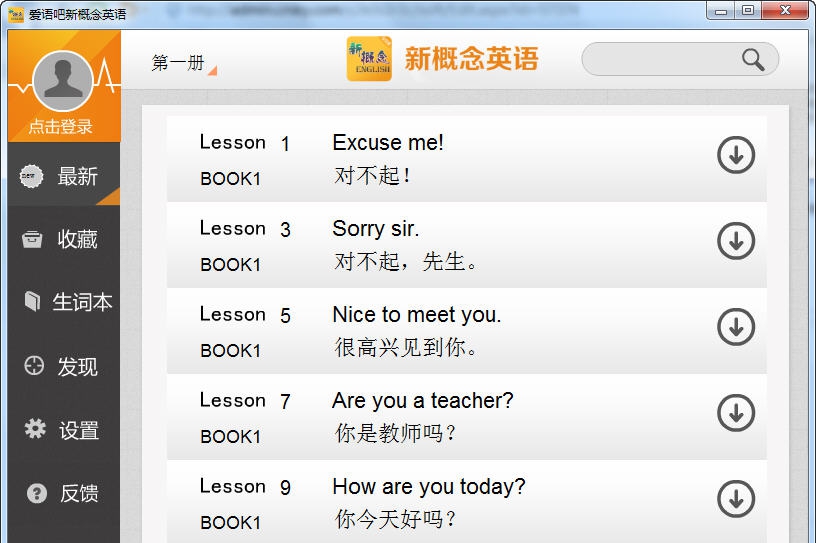Click BOOK1 under Lesson 9
Screen dimensions: 816x543
pyautogui.click(x=230, y=522)
